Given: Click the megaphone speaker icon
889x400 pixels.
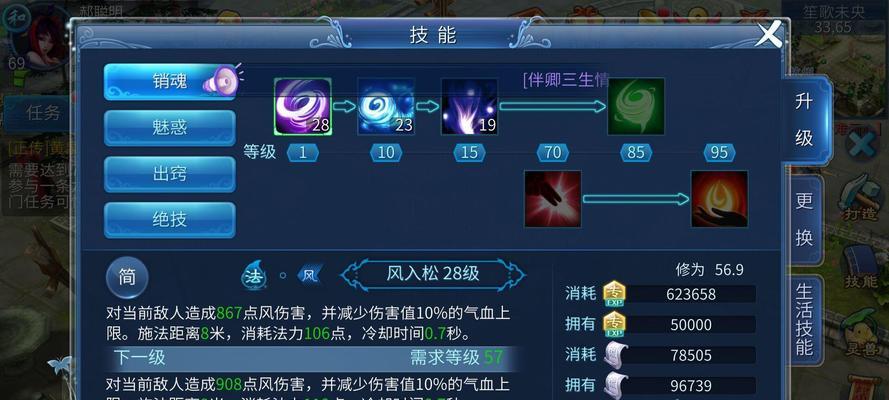Looking at the screenshot, I should coord(221,80).
